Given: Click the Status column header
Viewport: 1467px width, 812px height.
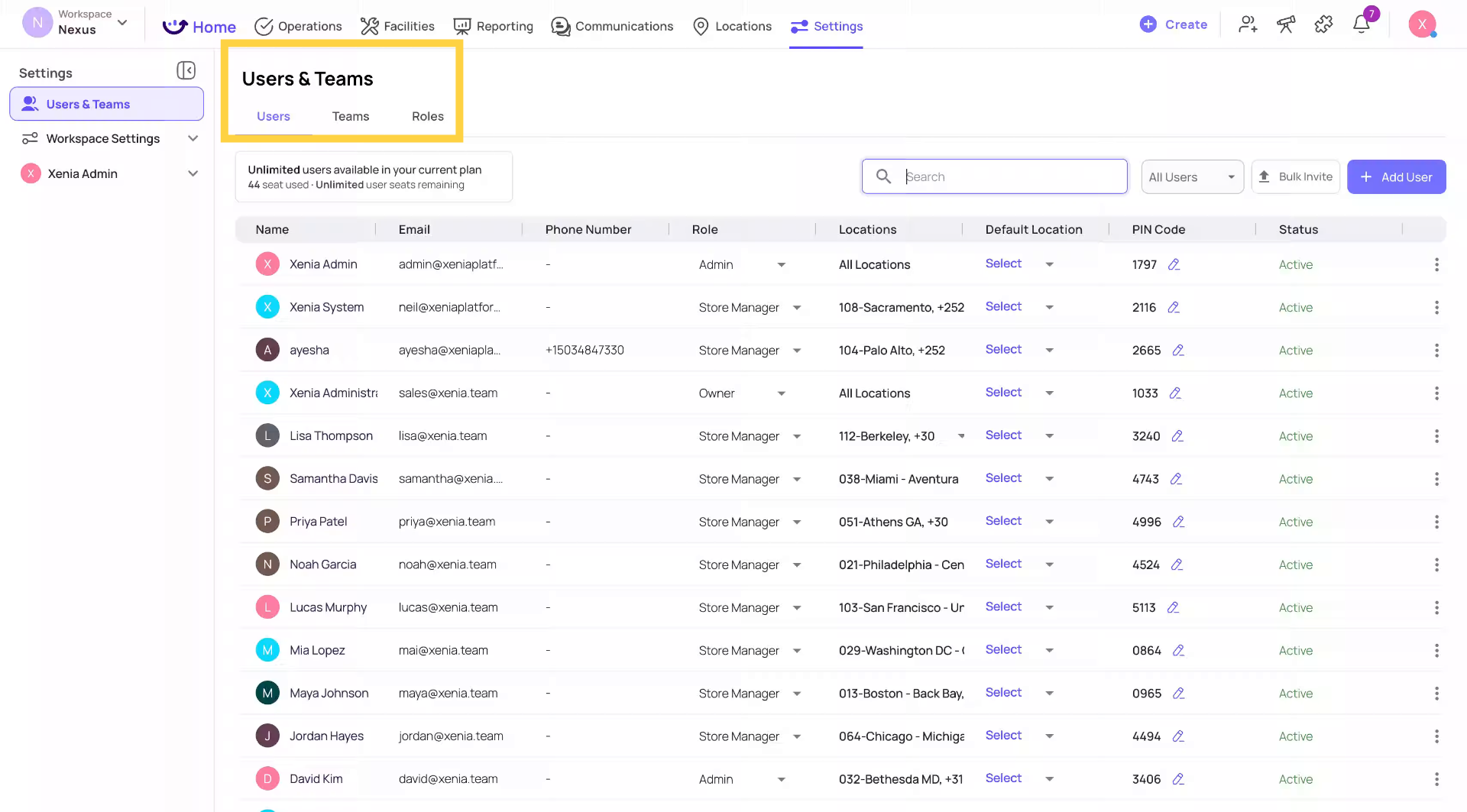Looking at the screenshot, I should pyautogui.click(x=1298, y=229).
